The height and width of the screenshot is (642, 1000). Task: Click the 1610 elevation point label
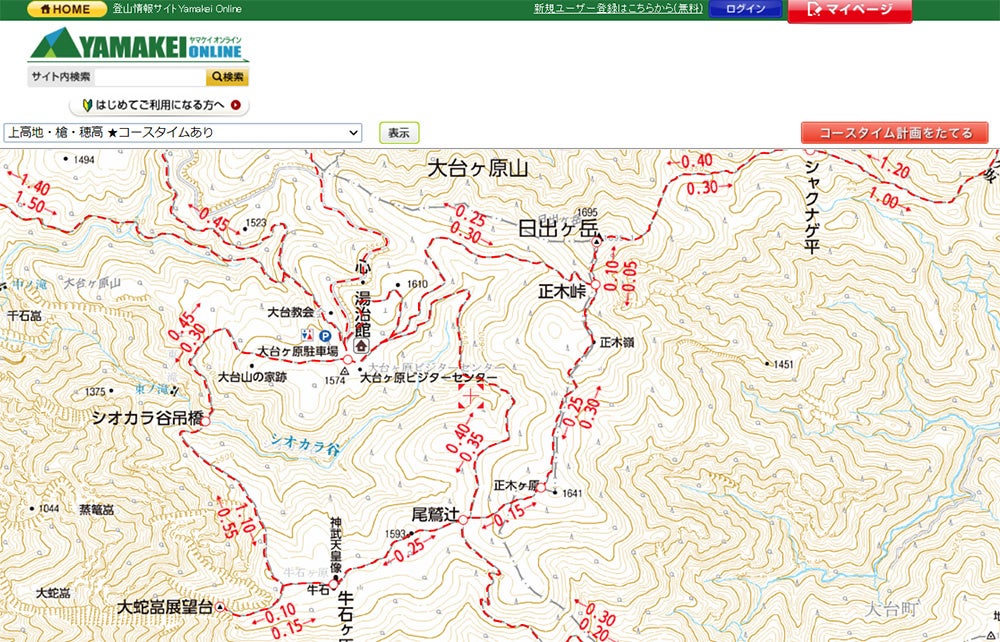(417, 284)
